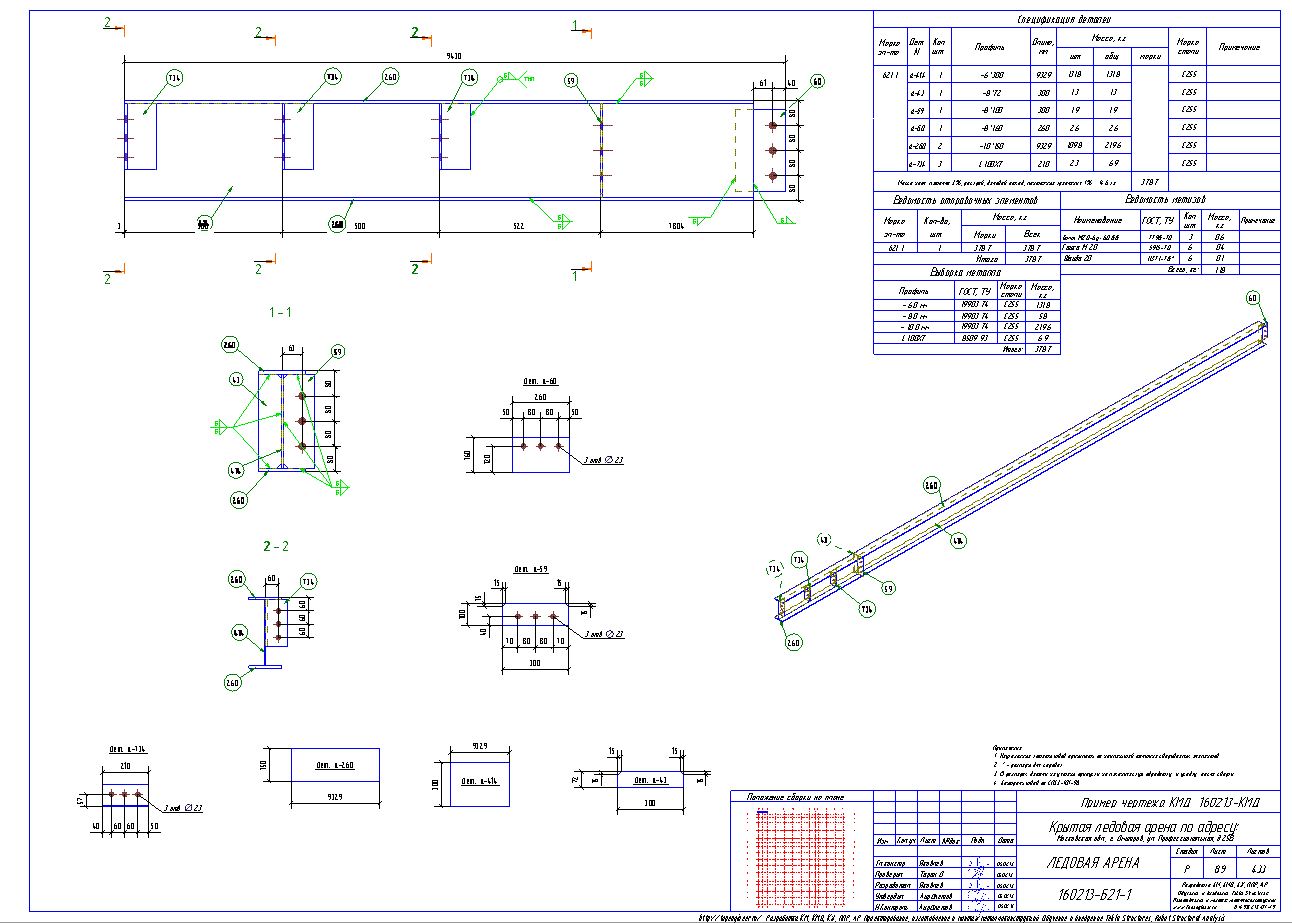Click sheet number "89" in title block

tap(1222, 870)
